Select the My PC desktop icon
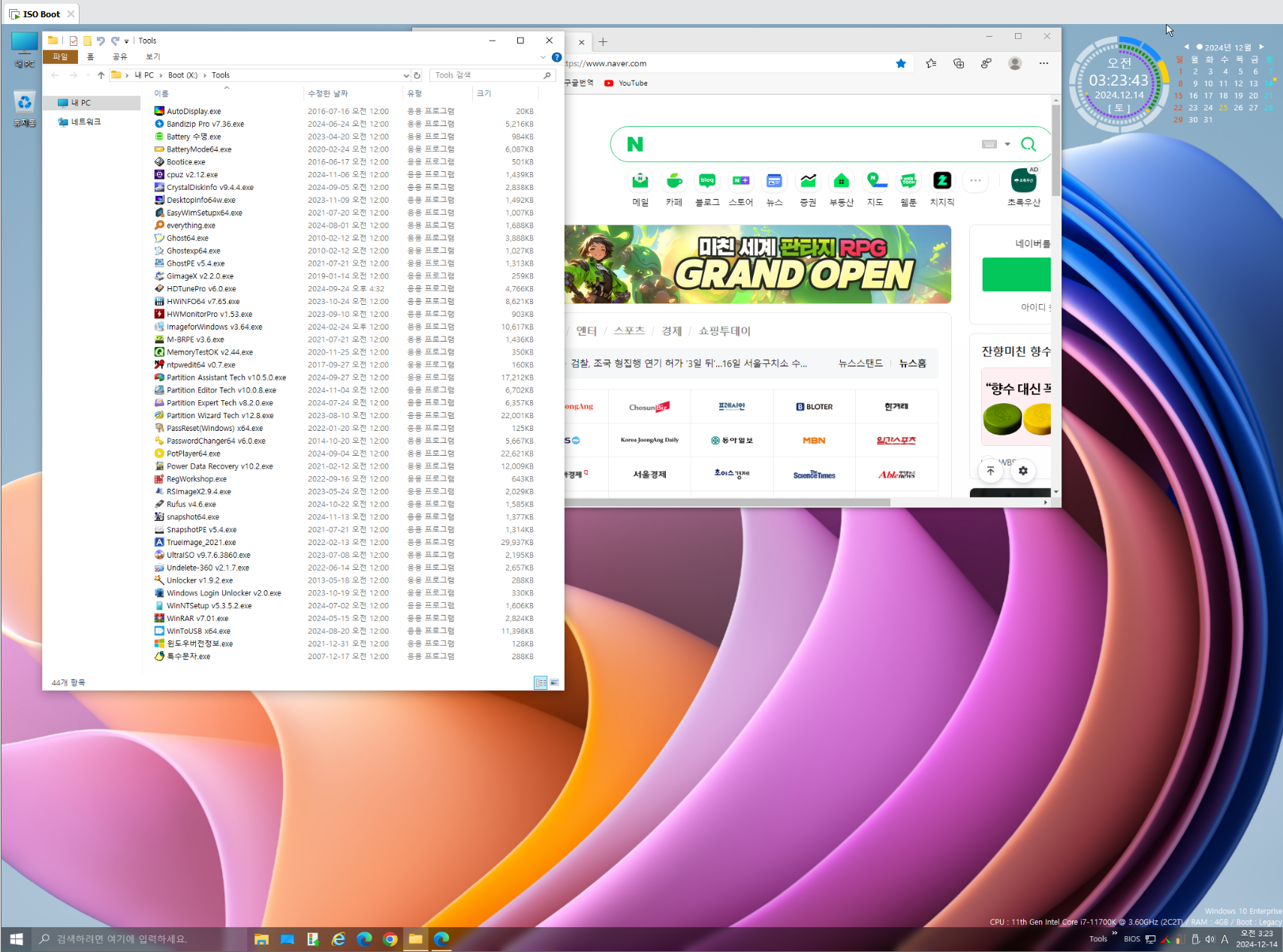This screenshot has width=1283, height=952. tap(24, 50)
